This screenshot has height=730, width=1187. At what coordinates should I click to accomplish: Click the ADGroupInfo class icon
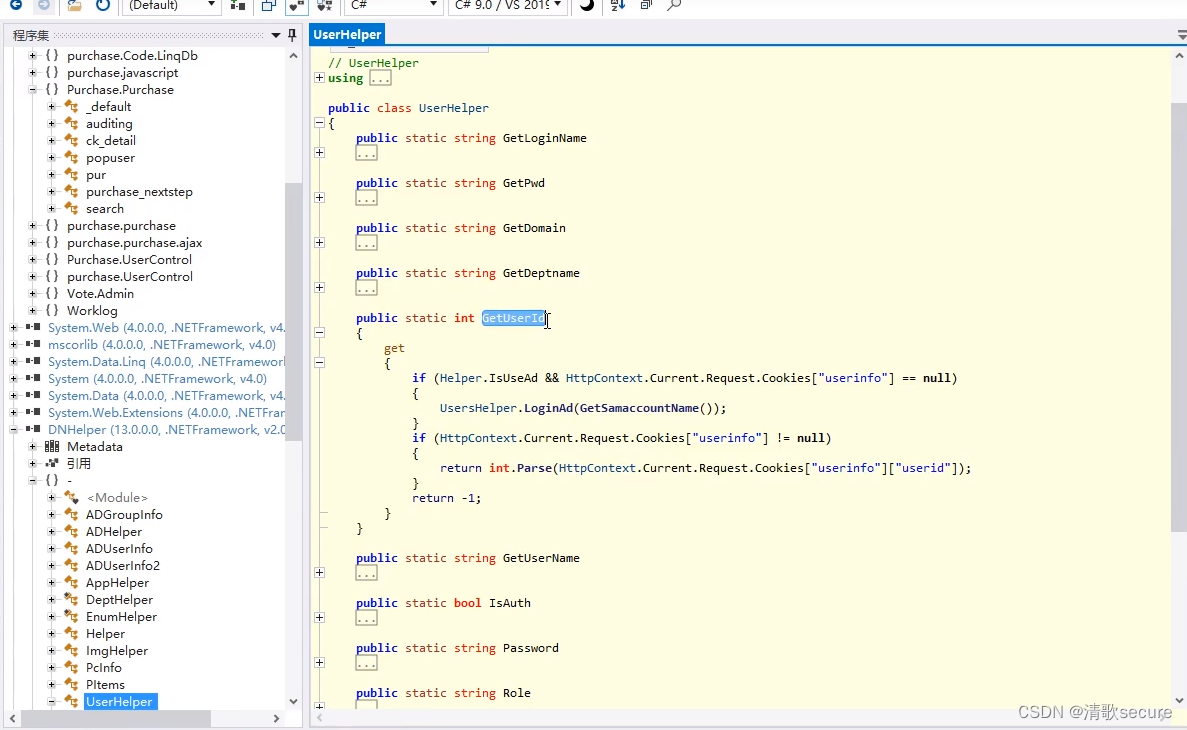click(x=71, y=515)
